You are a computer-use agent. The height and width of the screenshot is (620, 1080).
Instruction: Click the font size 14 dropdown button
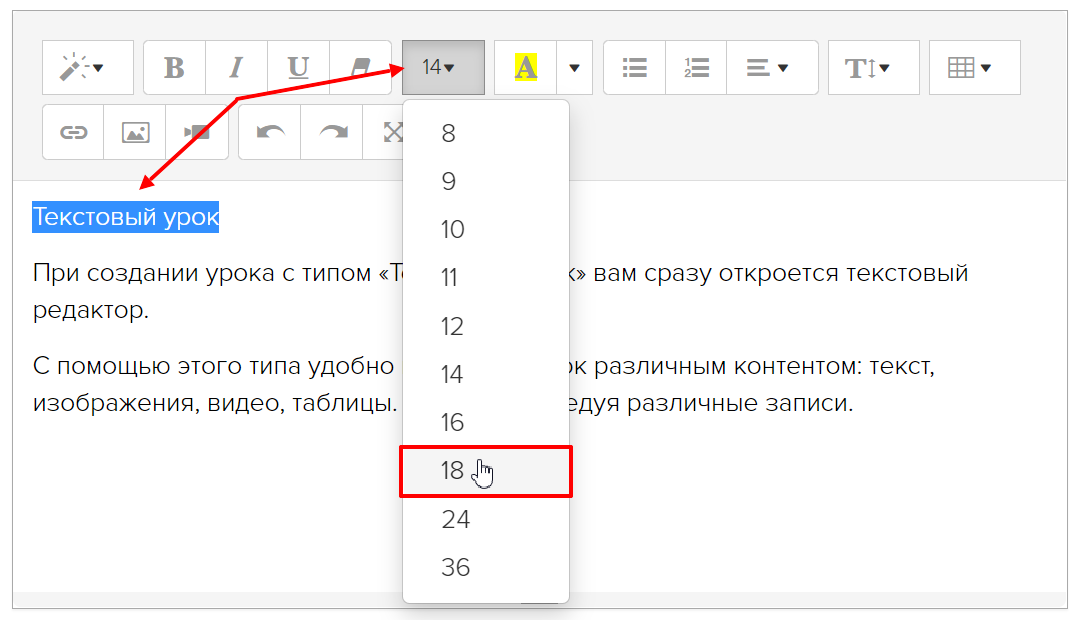pyautogui.click(x=443, y=68)
